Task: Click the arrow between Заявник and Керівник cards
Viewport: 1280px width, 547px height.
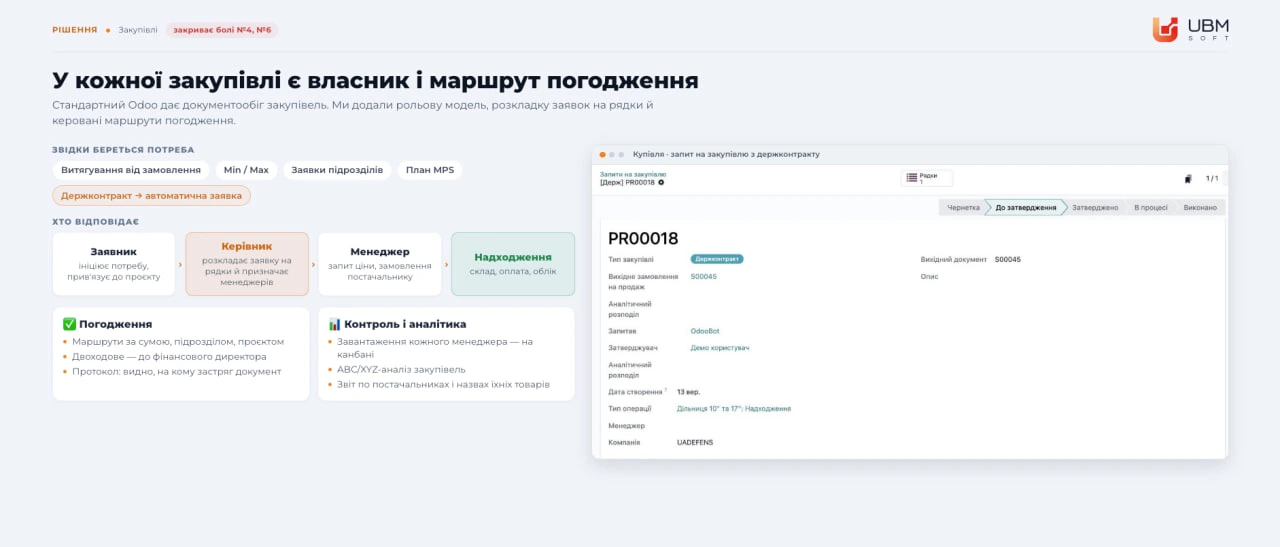Action: point(180,265)
